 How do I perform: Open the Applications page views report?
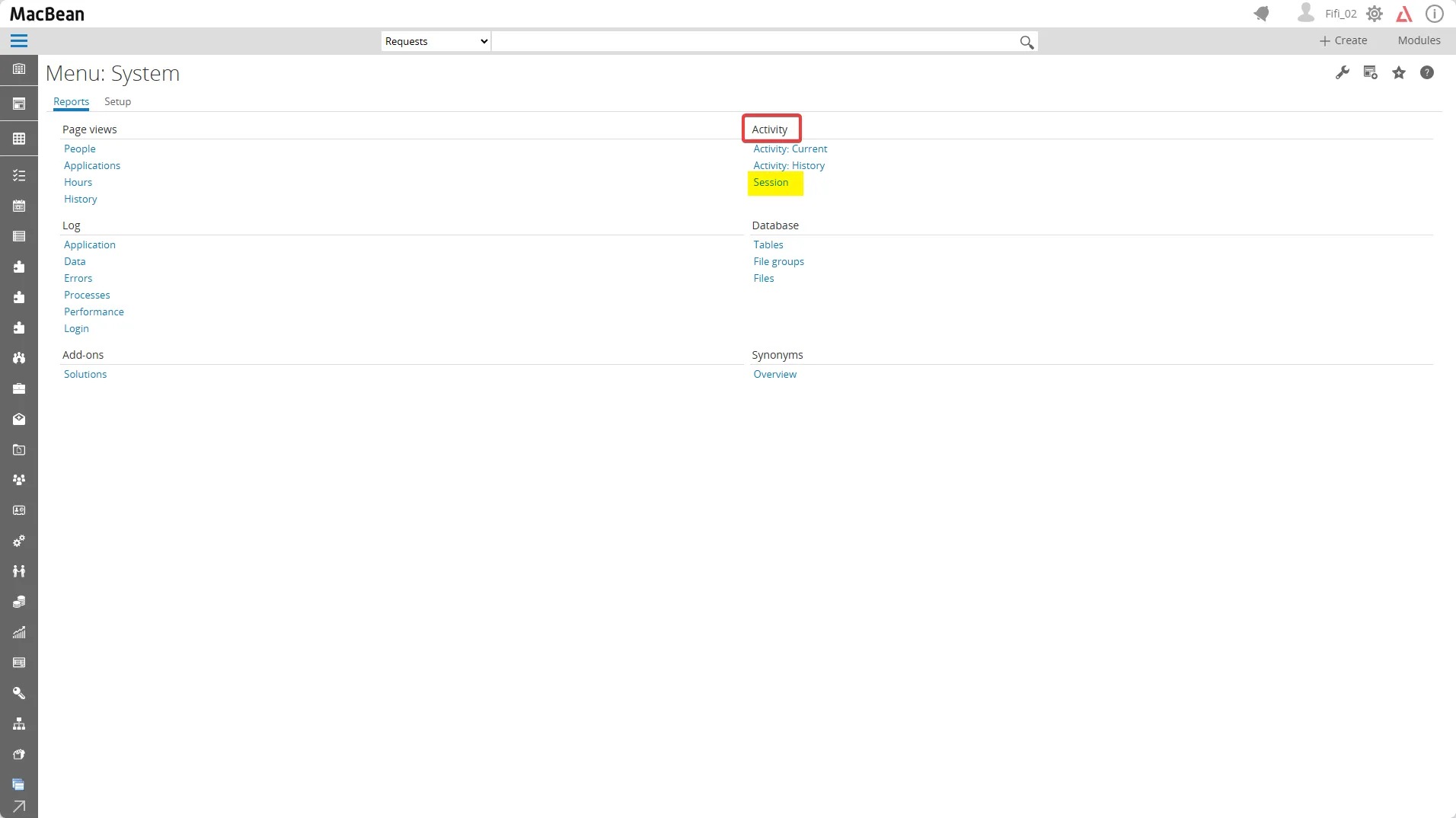92,165
